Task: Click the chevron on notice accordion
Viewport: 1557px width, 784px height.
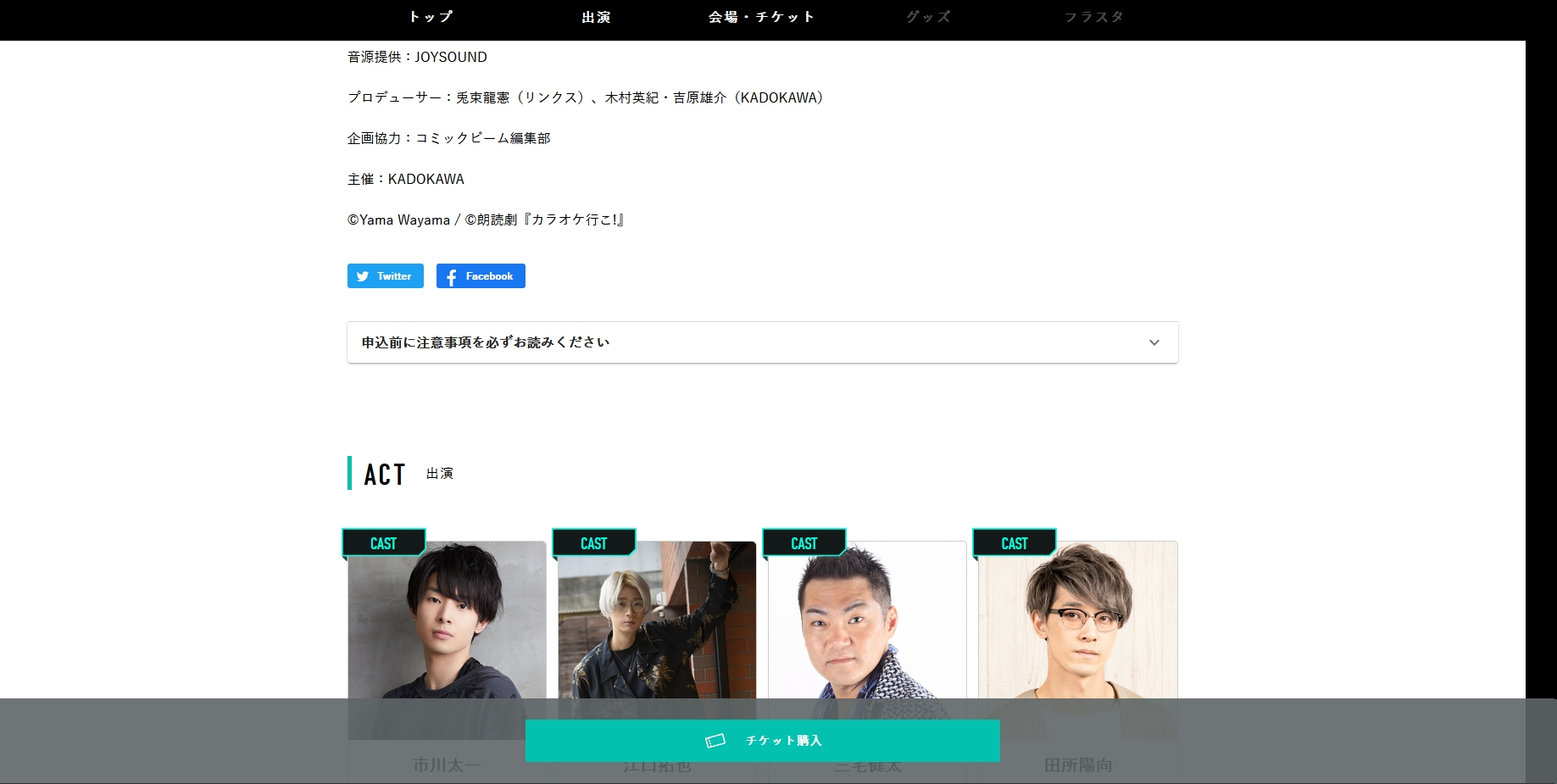Action: tap(1154, 342)
